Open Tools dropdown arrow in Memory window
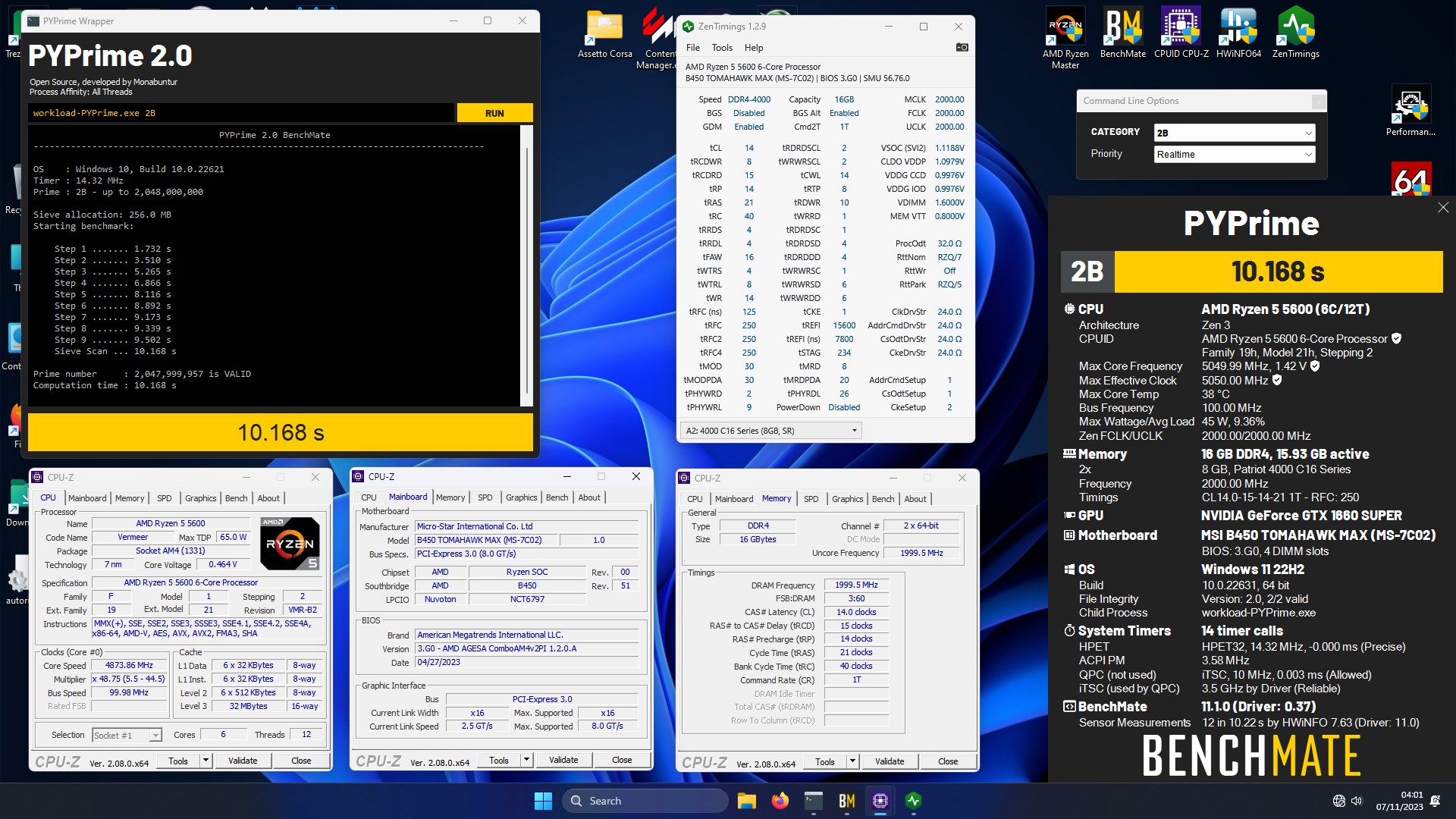 point(852,761)
